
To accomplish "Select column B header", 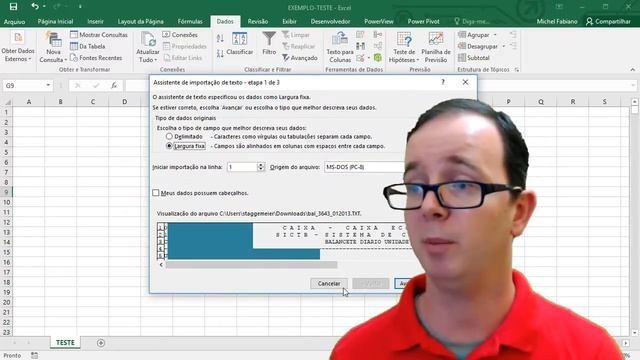I will [60, 102].
